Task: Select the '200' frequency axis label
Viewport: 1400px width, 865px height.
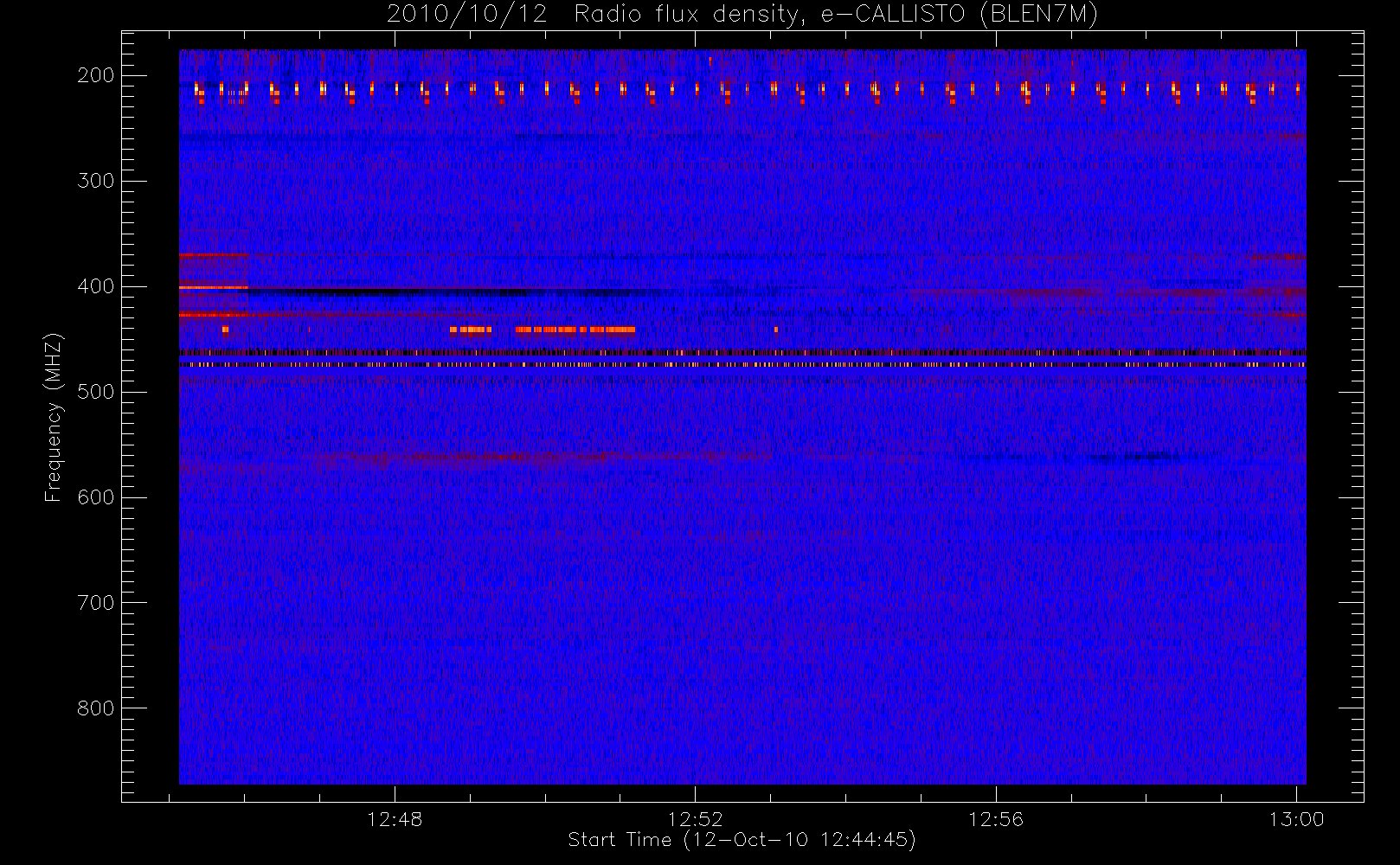Action: [96, 75]
